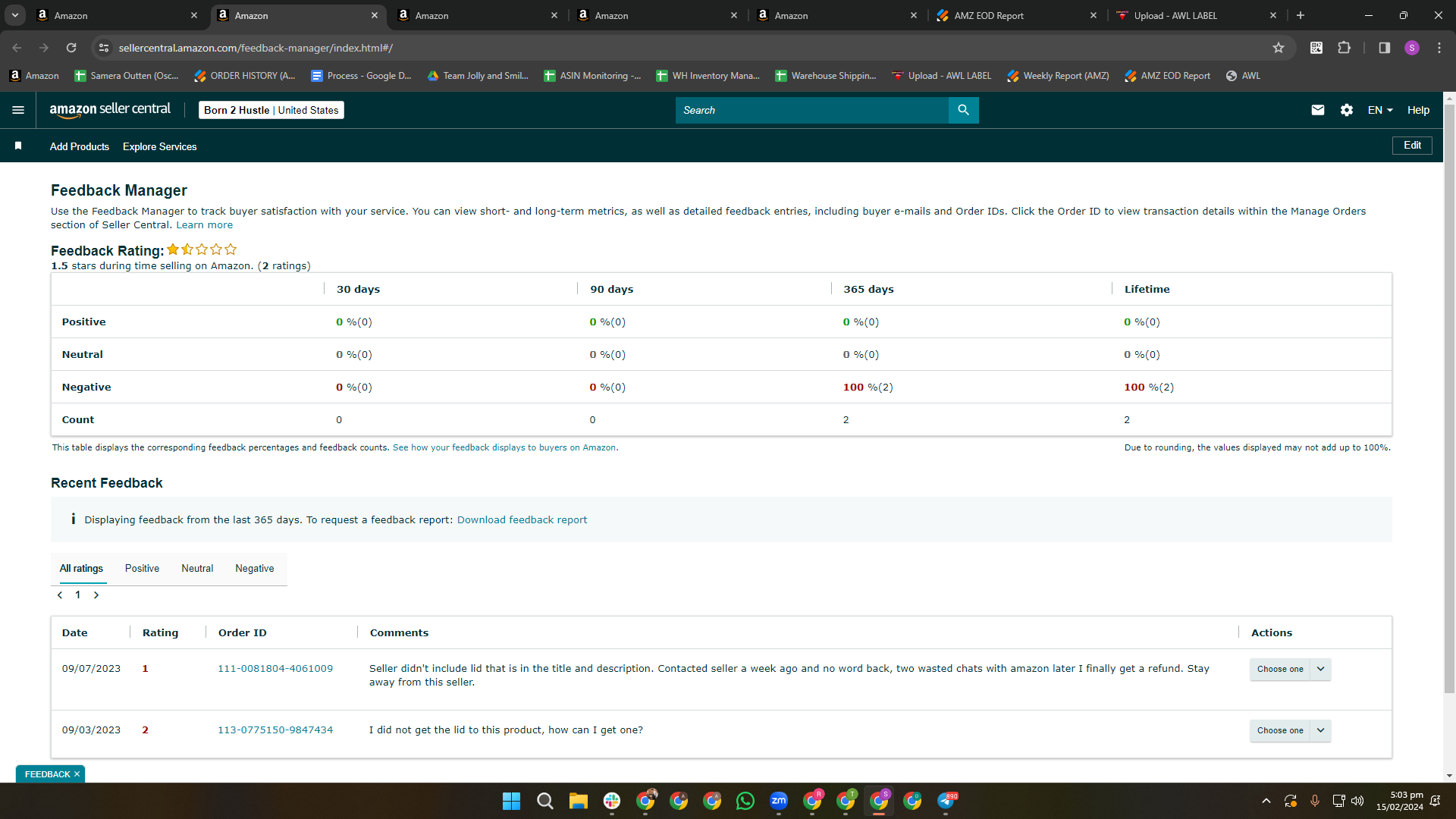This screenshot has width=1456, height=819.
Task: Click the Amazon Seller Central logo
Action: 111,110
